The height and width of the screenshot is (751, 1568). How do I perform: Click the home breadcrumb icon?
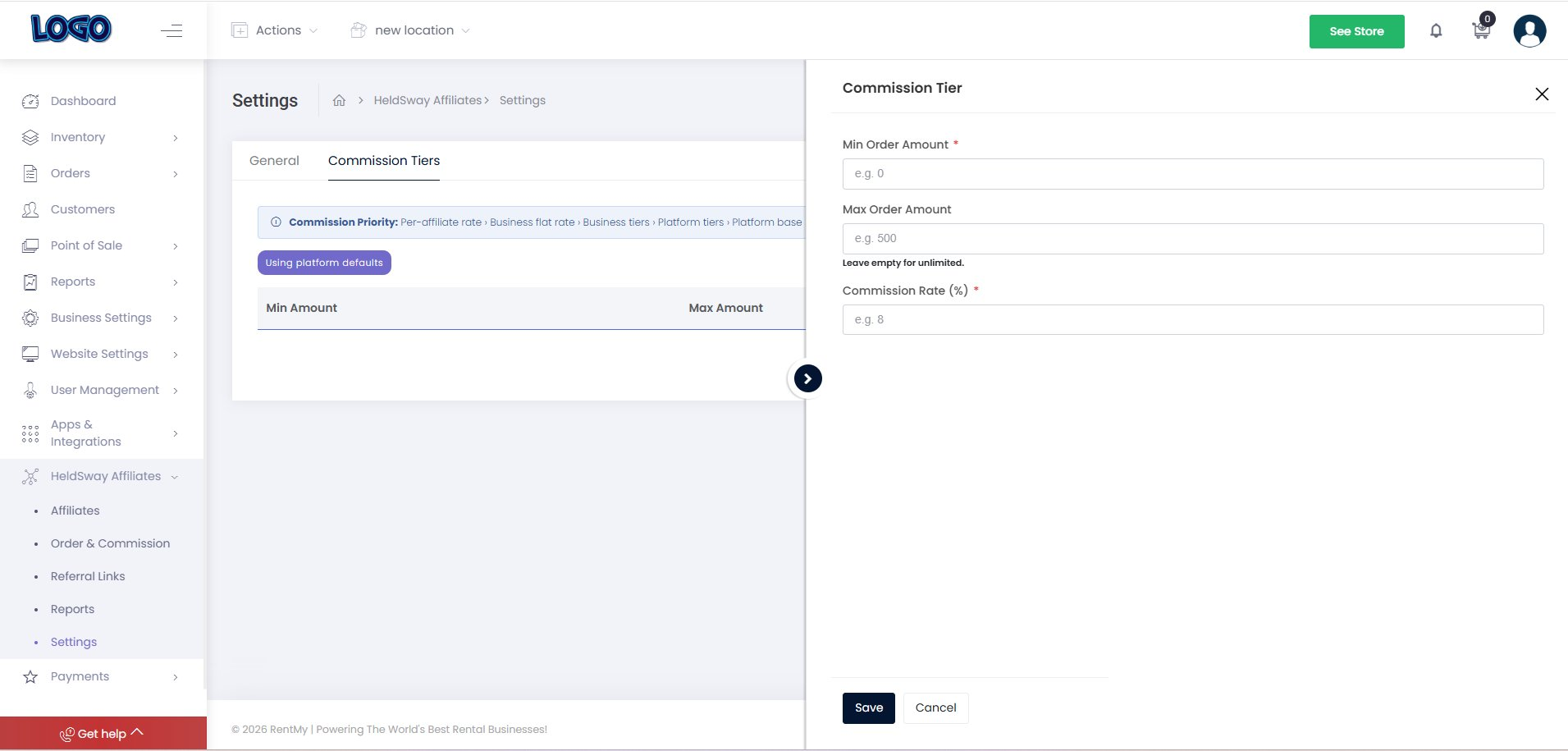click(339, 100)
